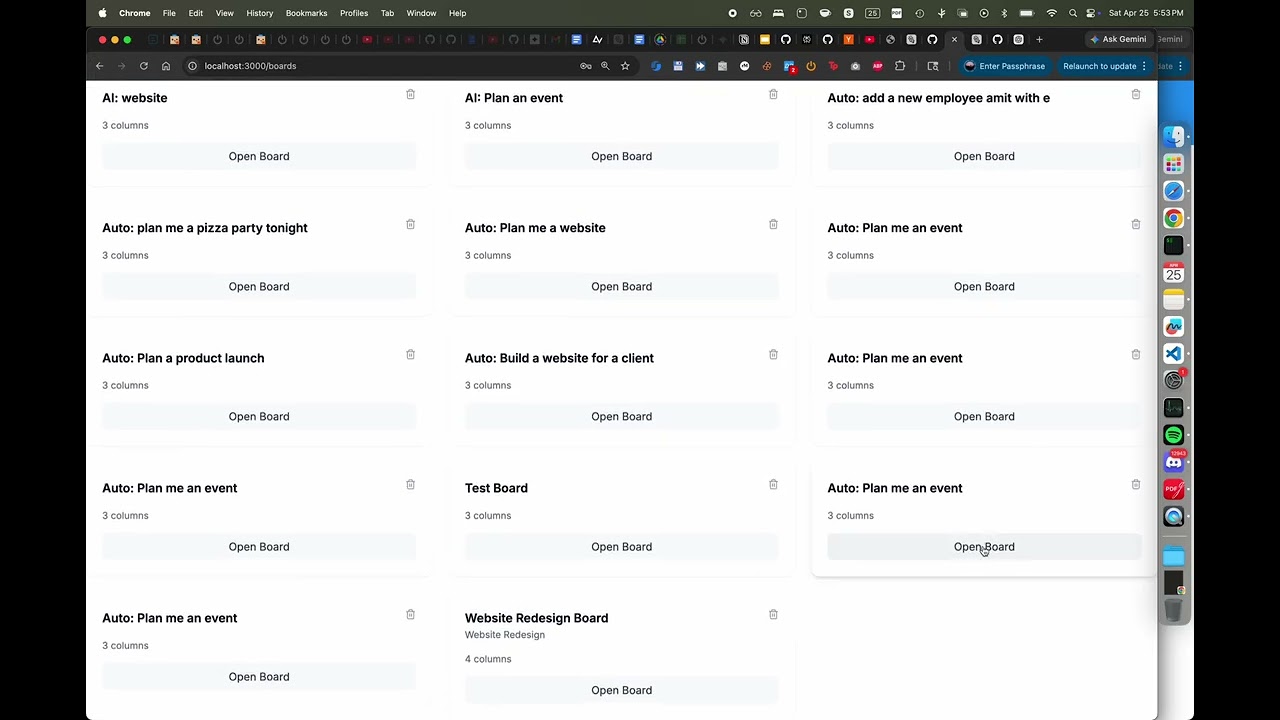Click the 'Test Board' title

pos(496,488)
